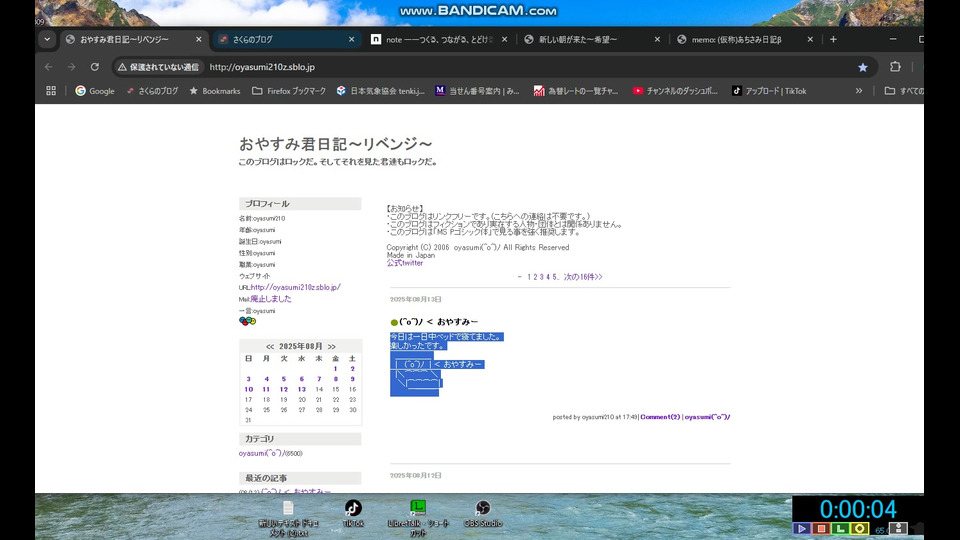Click the colorful profile image icon
Screen dimensions: 960x540
coord(247,321)
